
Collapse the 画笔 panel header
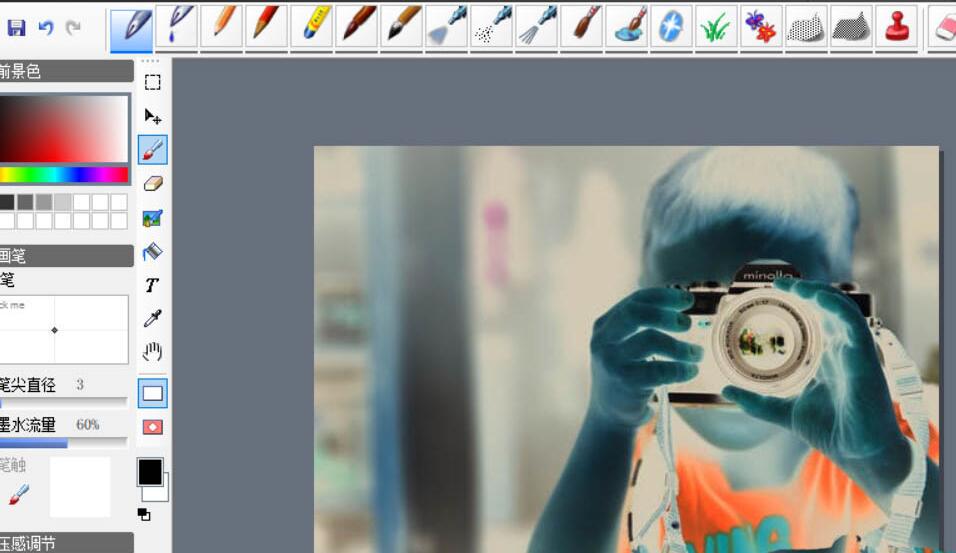66,256
